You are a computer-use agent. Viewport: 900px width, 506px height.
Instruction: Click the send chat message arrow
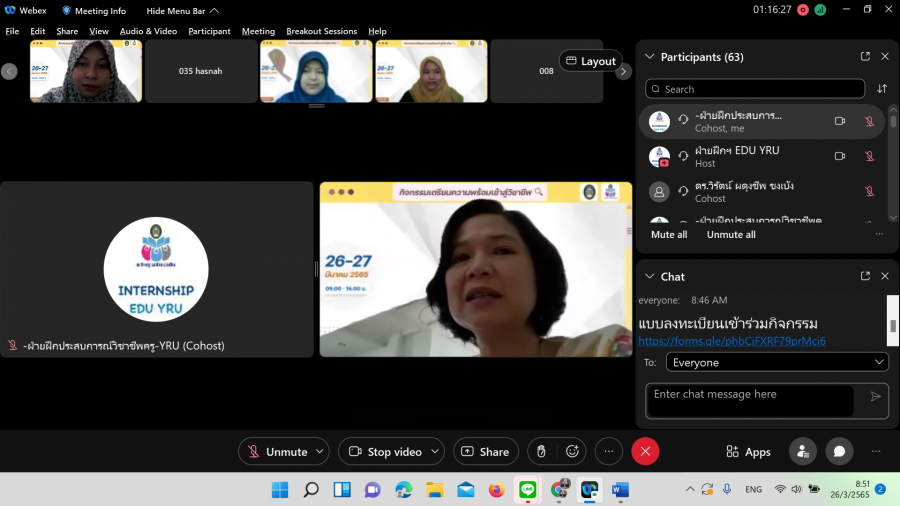(x=876, y=397)
